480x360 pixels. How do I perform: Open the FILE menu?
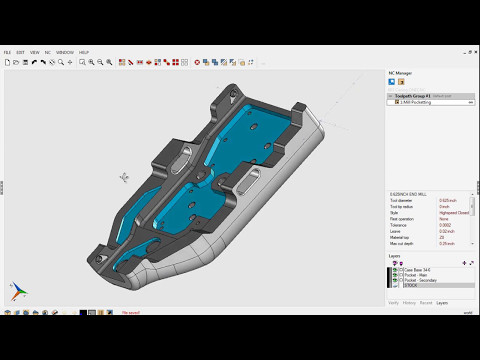pyautogui.click(x=7, y=52)
